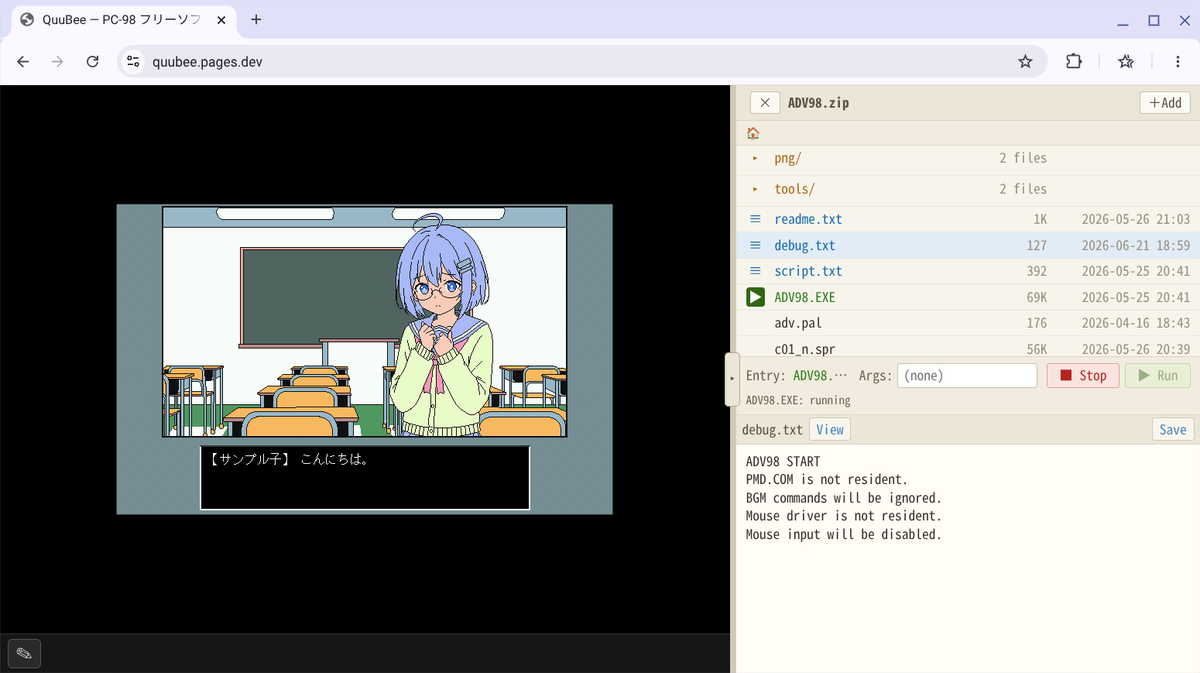
Task: Click the text file icon beside script.txt
Action: [755, 271]
